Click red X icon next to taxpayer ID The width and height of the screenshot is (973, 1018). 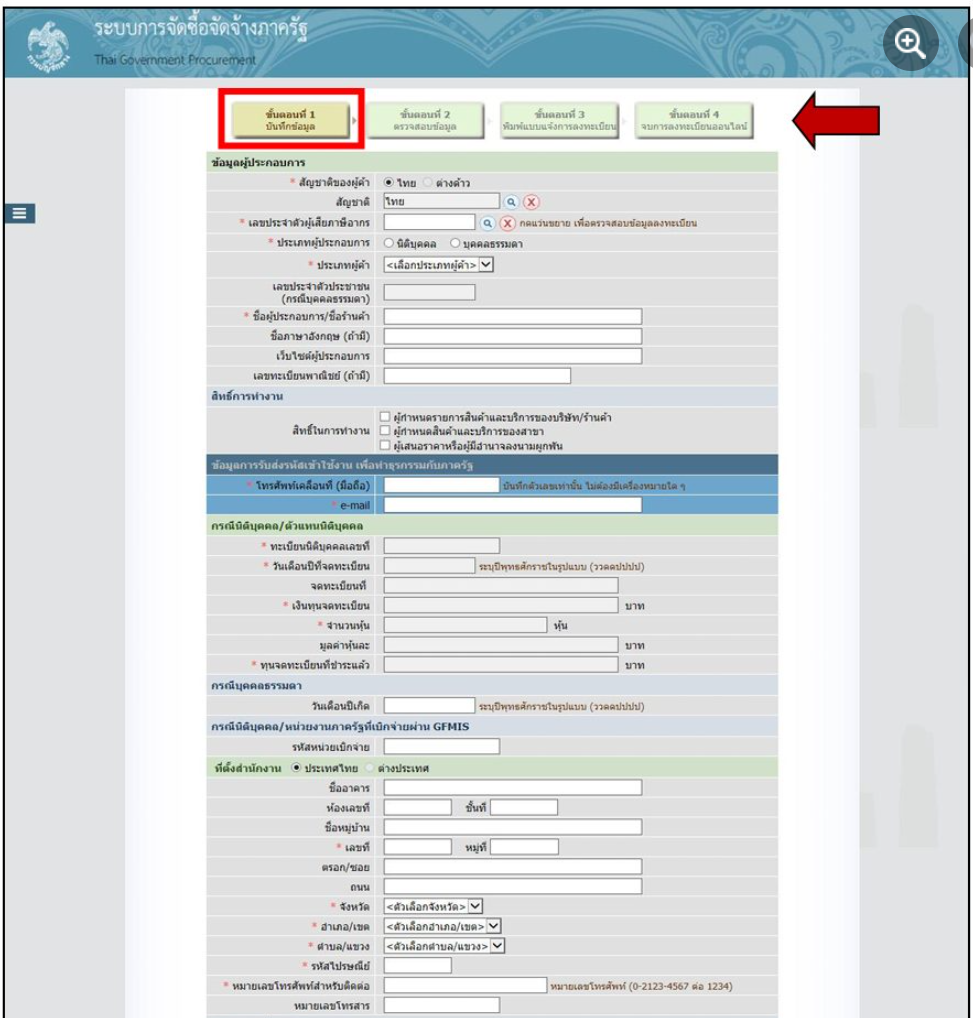pos(508,223)
